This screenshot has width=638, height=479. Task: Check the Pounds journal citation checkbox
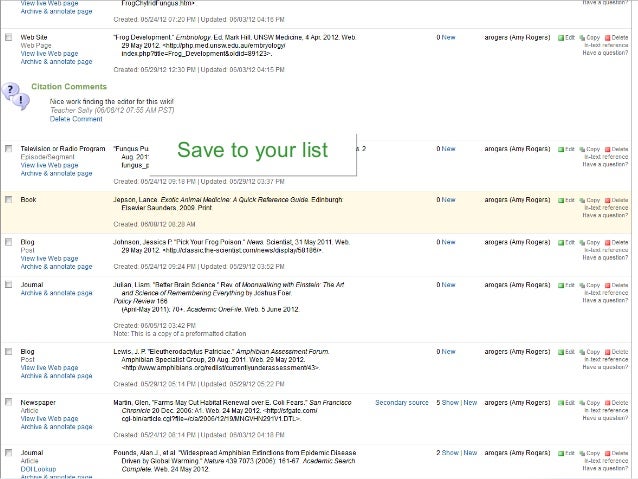[x=9, y=453]
